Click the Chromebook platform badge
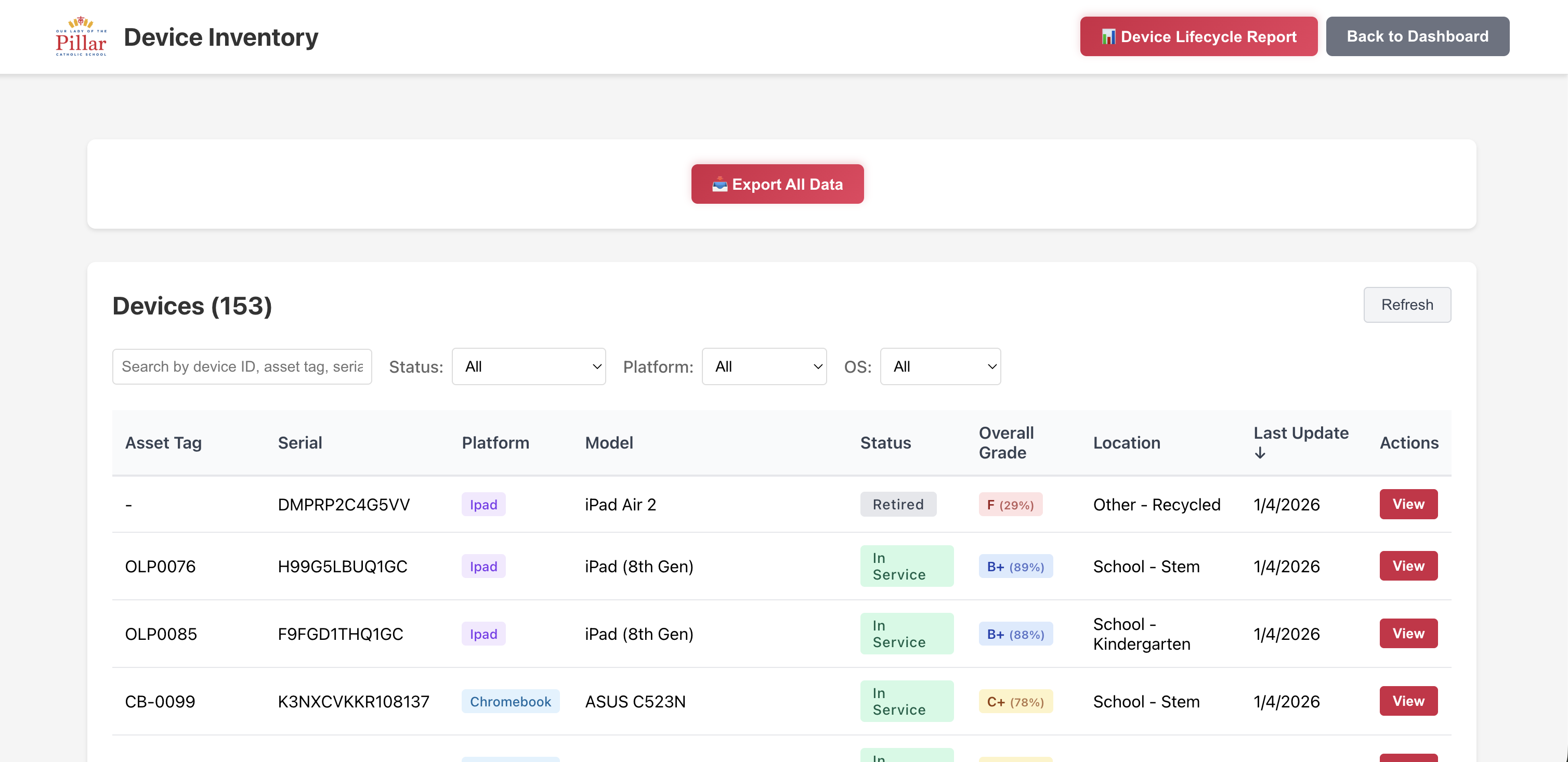 510,701
